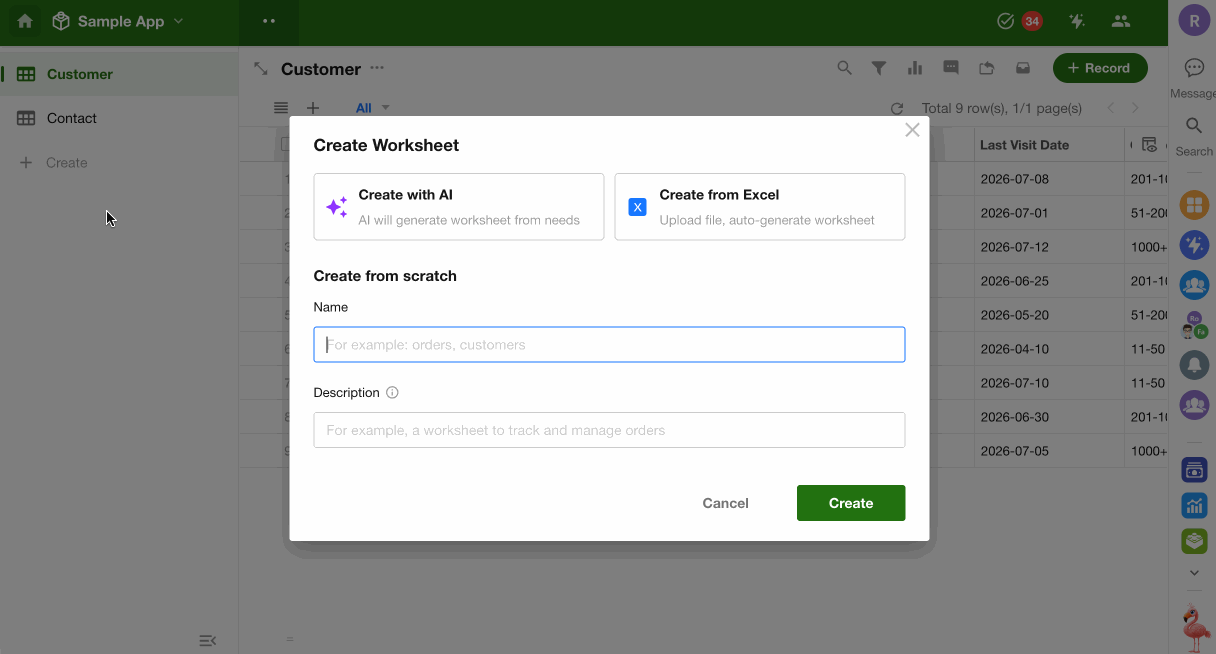This screenshot has width=1216, height=654.
Task: Click the info icon next to Description
Action: click(392, 393)
